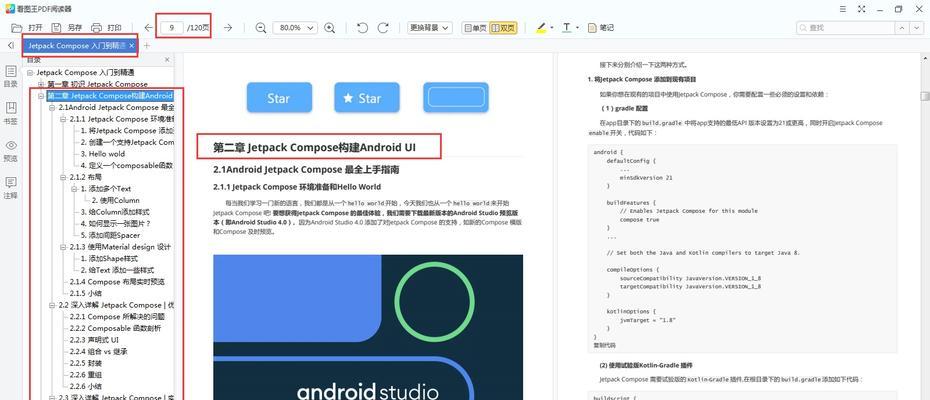
Task: Click the zoom out magnifier icon
Action: tap(260, 28)
